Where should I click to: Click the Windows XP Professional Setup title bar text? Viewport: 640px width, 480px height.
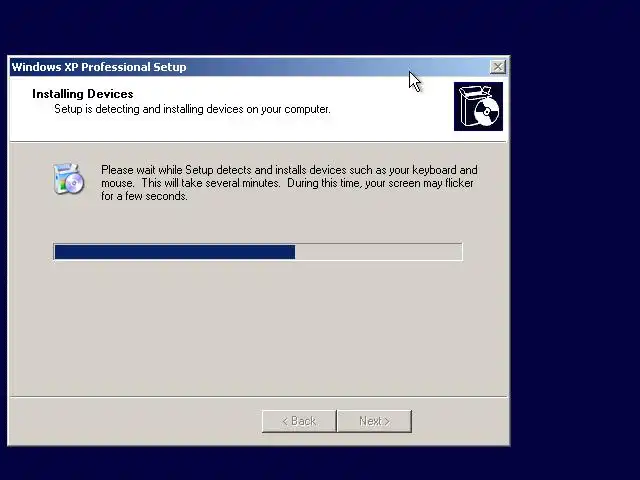(99, 67)
